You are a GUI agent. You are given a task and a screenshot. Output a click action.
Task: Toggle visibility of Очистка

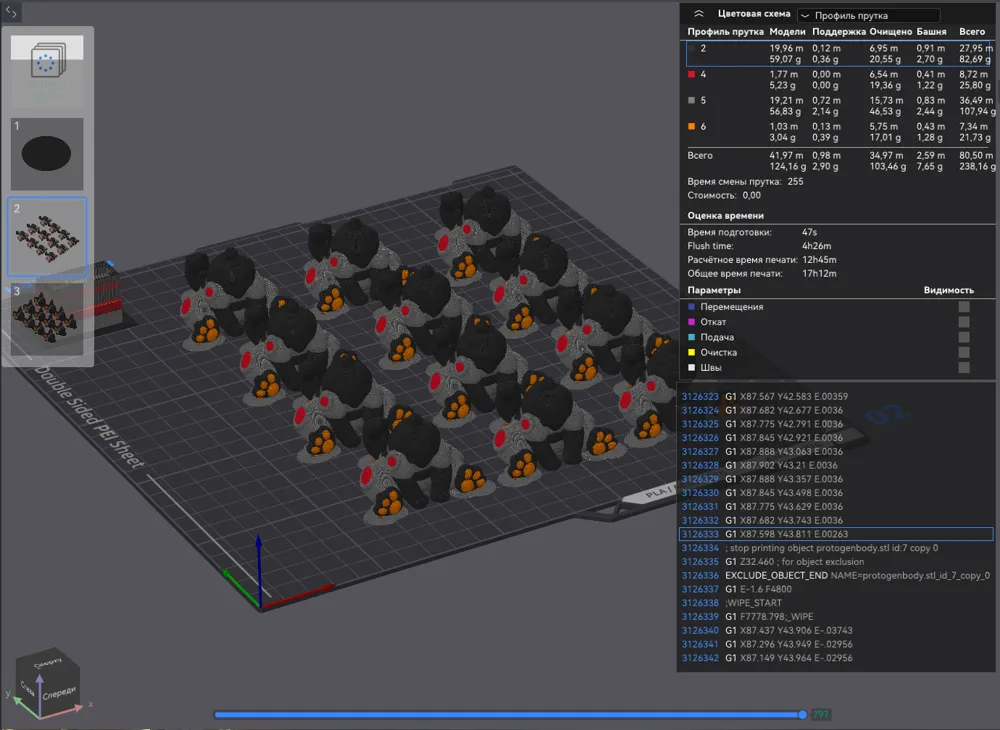coord(964,353)
